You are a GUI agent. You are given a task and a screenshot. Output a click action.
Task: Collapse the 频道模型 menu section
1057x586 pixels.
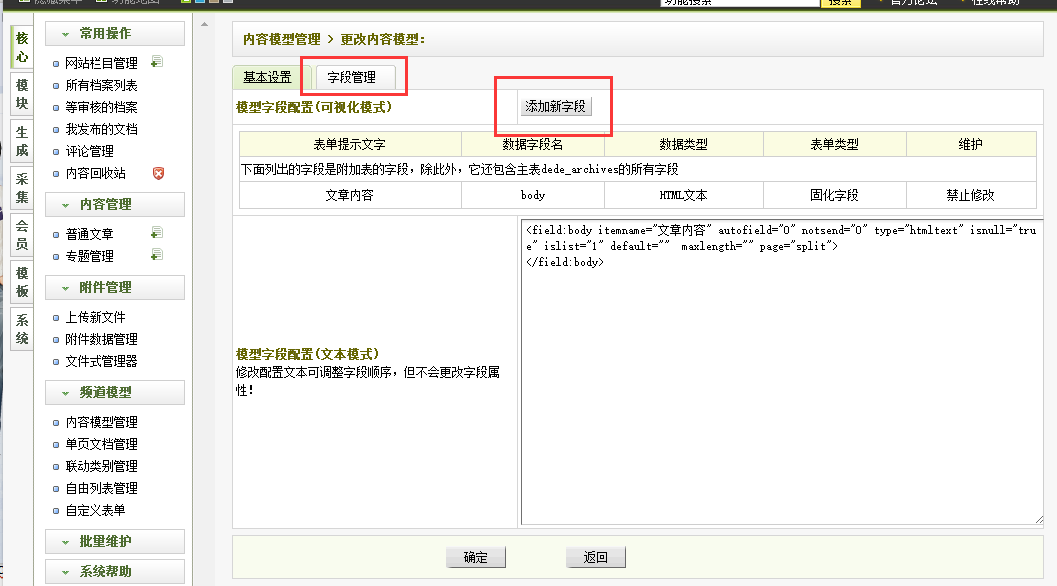pos(115,392)
